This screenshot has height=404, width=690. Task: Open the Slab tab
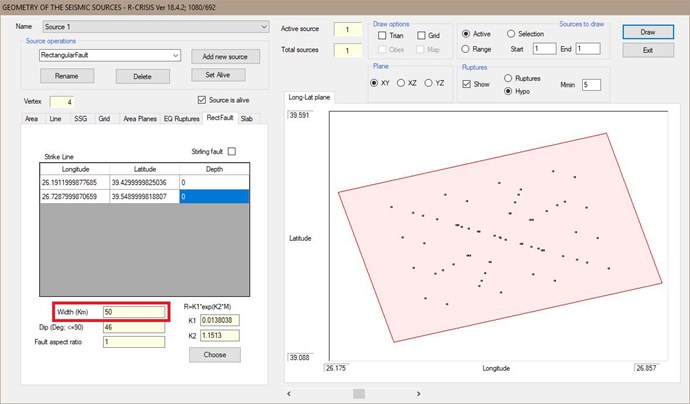pyautogui.click(x=246, y=119)
